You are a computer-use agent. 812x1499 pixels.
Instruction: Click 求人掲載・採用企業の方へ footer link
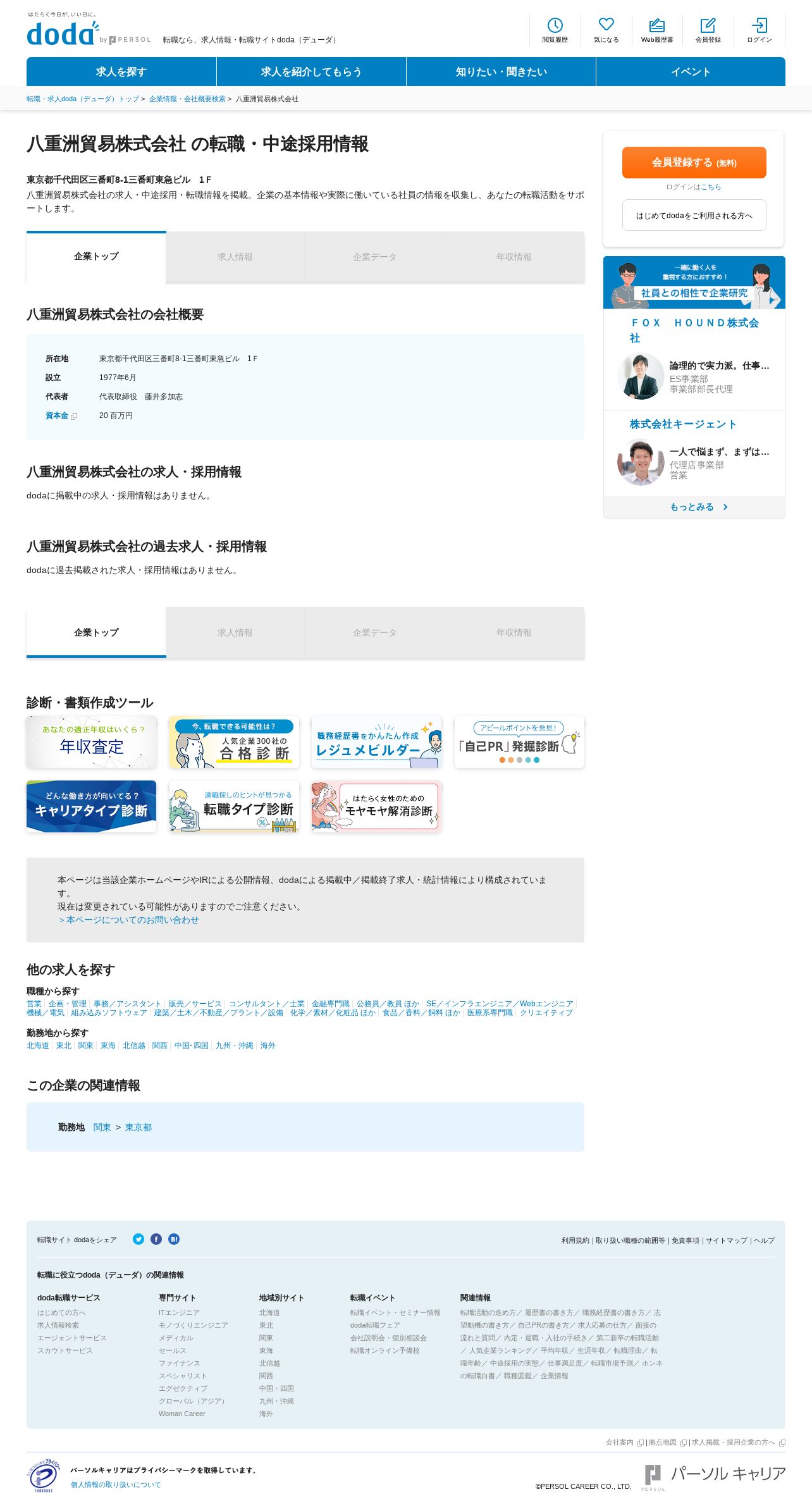734,1442
